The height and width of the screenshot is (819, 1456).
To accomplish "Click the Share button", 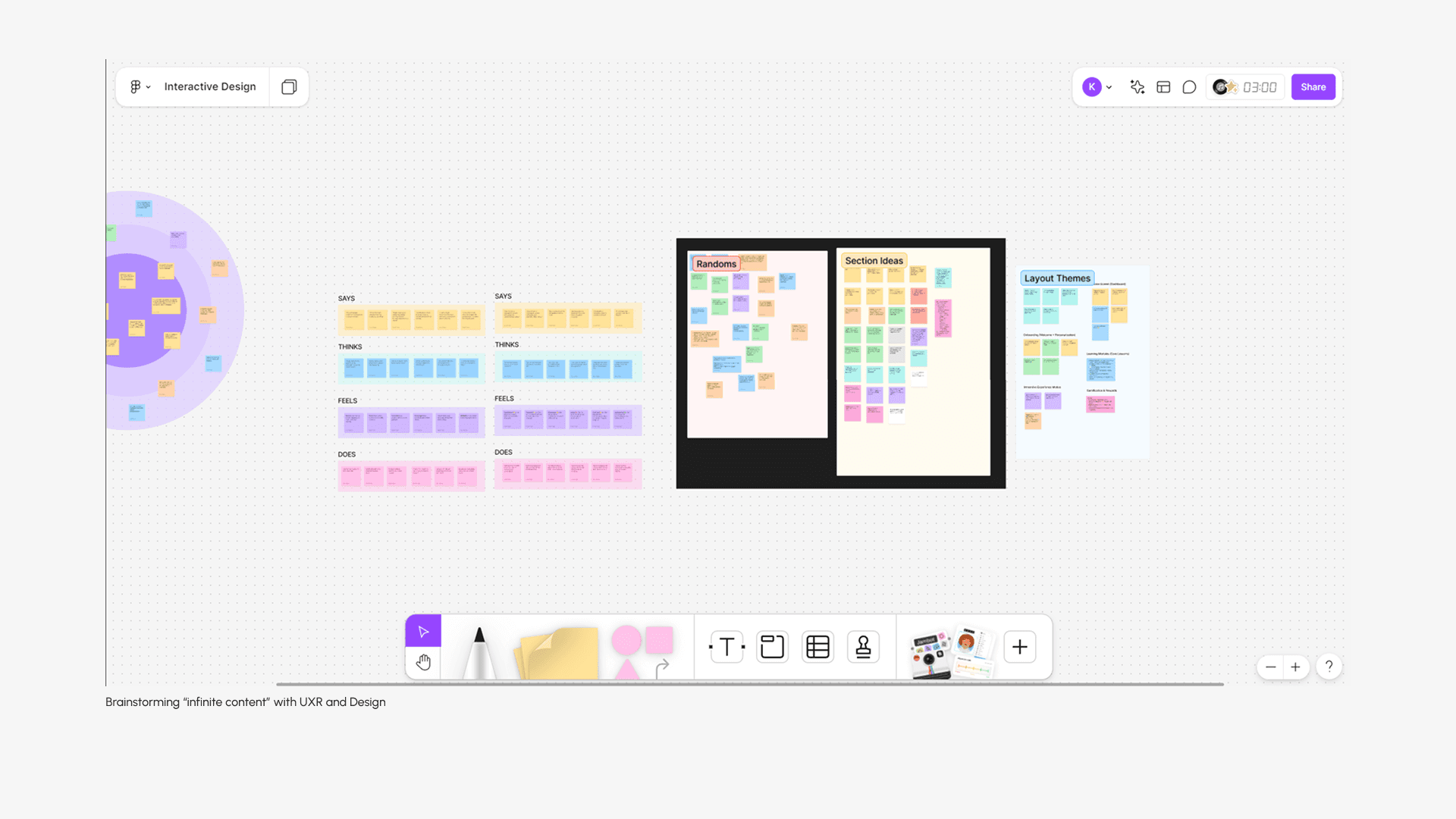I will tap(1313, 87).
